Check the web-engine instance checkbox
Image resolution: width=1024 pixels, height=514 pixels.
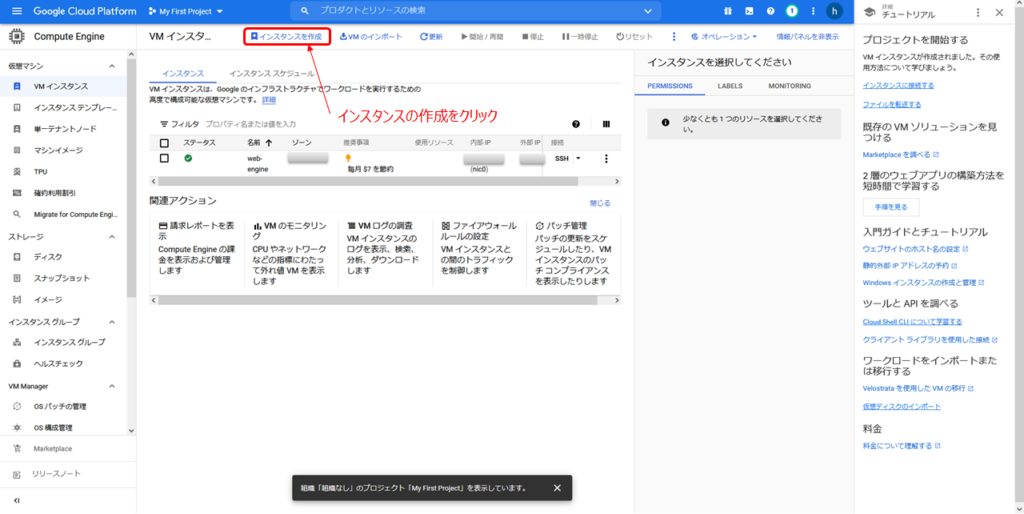click(165, 158)
